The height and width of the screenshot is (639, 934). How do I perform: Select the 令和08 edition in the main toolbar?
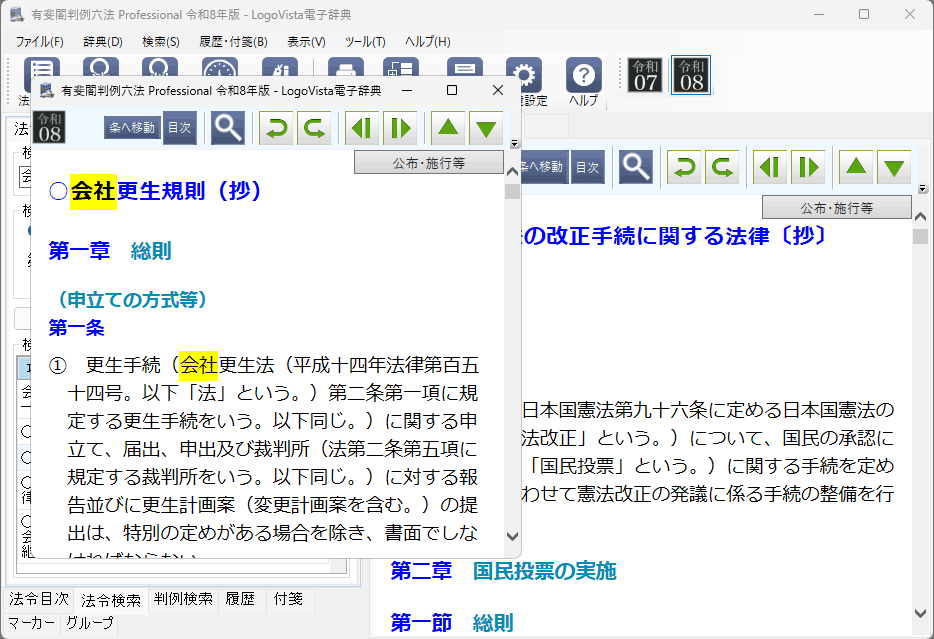[691, 75]
